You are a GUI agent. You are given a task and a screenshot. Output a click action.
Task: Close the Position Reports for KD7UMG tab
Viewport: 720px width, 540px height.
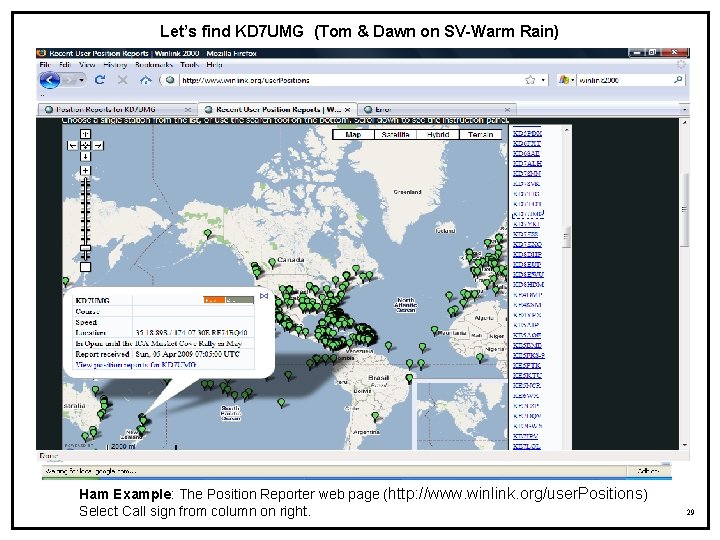[187, 110]
